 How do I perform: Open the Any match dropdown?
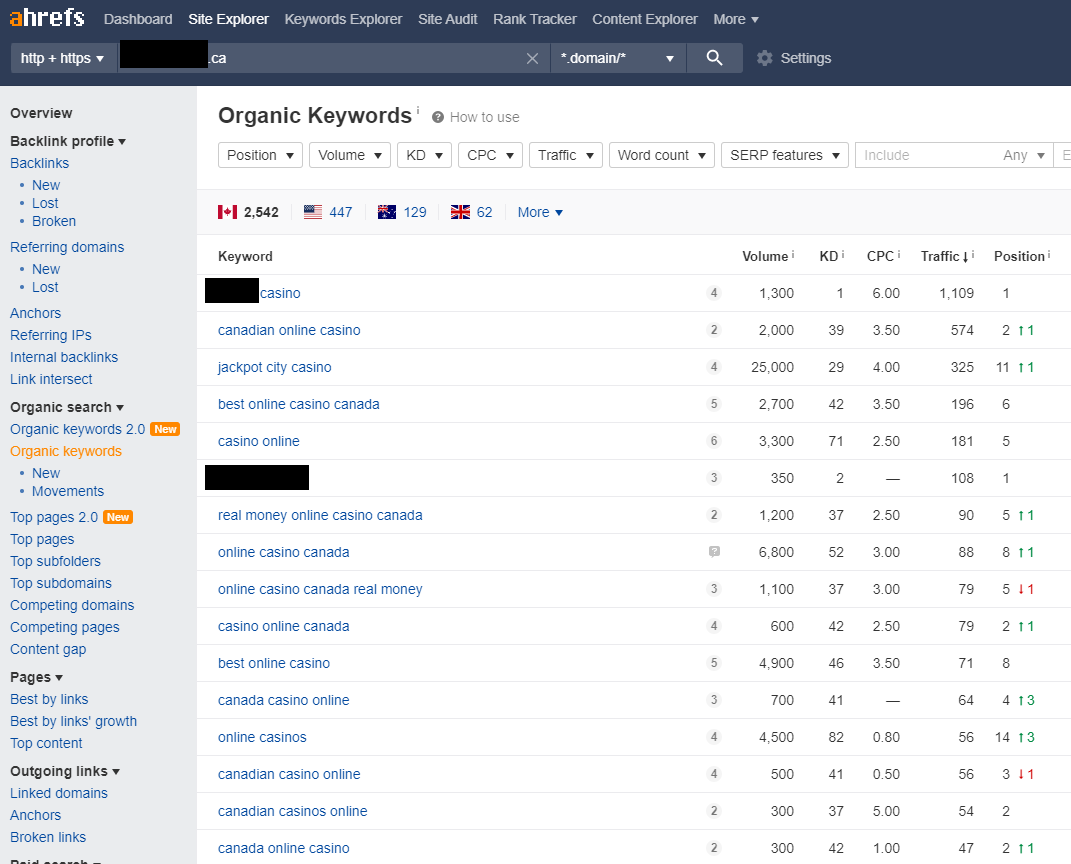[x=1023, y=155]
